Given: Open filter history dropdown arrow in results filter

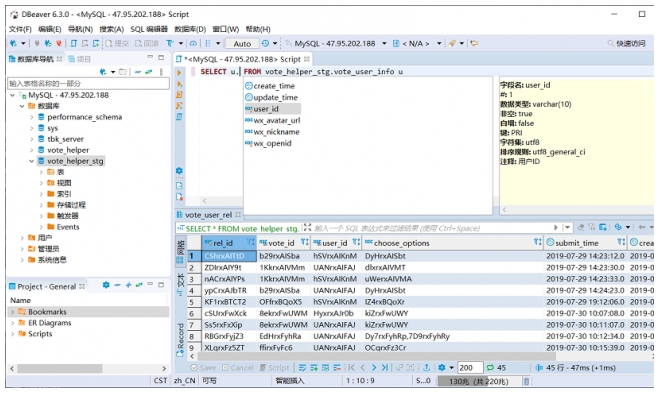Looking at the screenshot, I should [567, 228].
